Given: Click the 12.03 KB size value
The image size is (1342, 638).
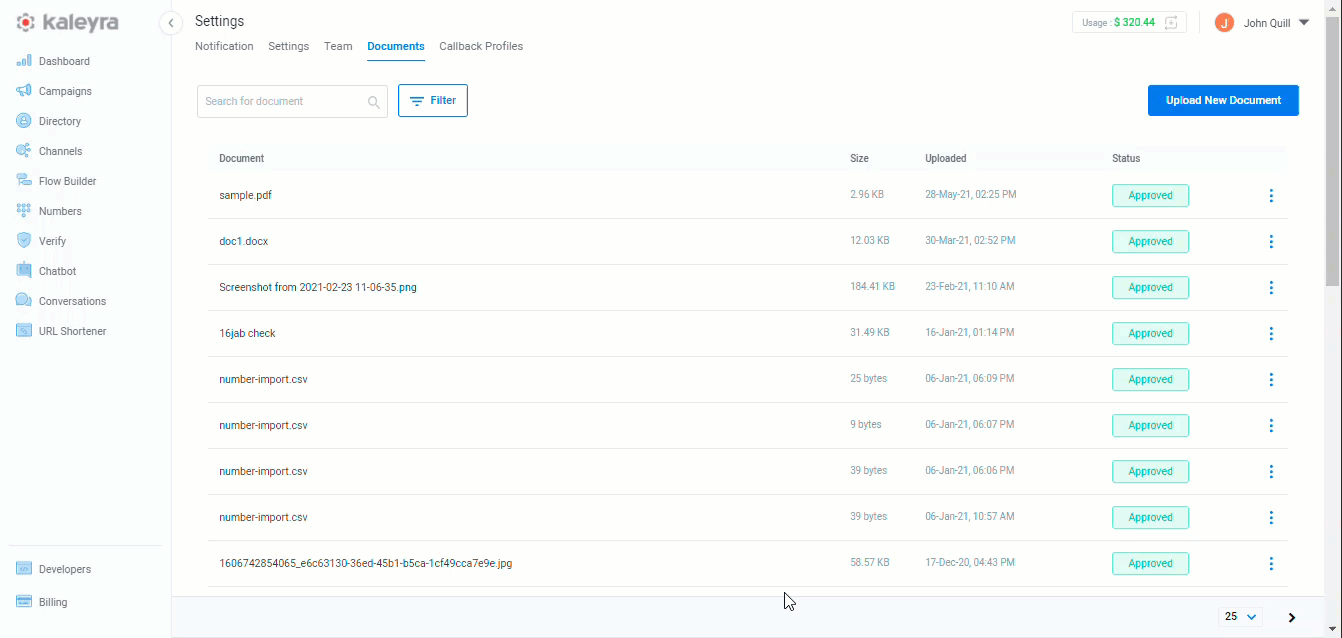Looking at the screenshot, I should click(869, 241).
